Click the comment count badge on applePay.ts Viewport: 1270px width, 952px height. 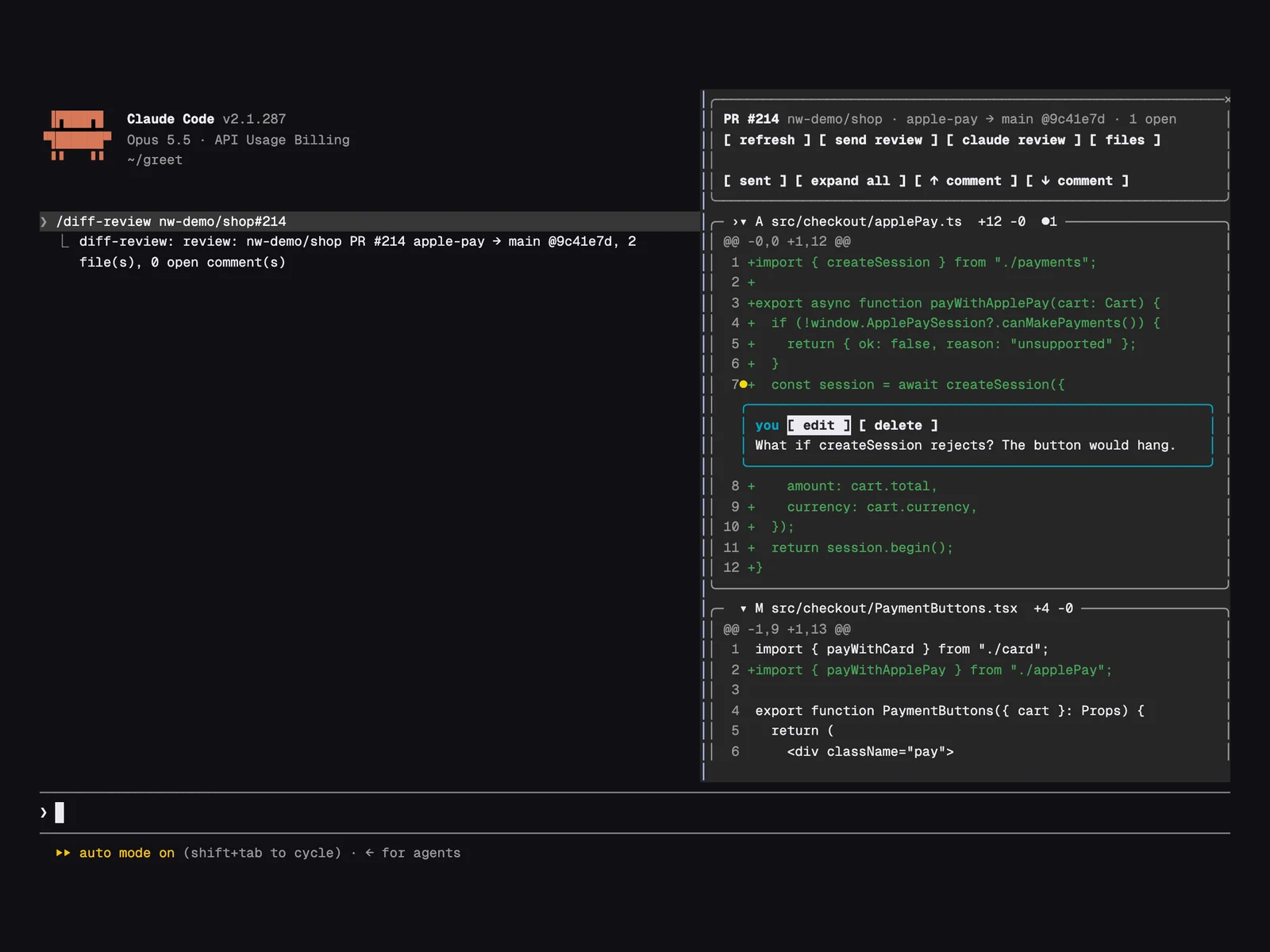tap(1049, 221)
